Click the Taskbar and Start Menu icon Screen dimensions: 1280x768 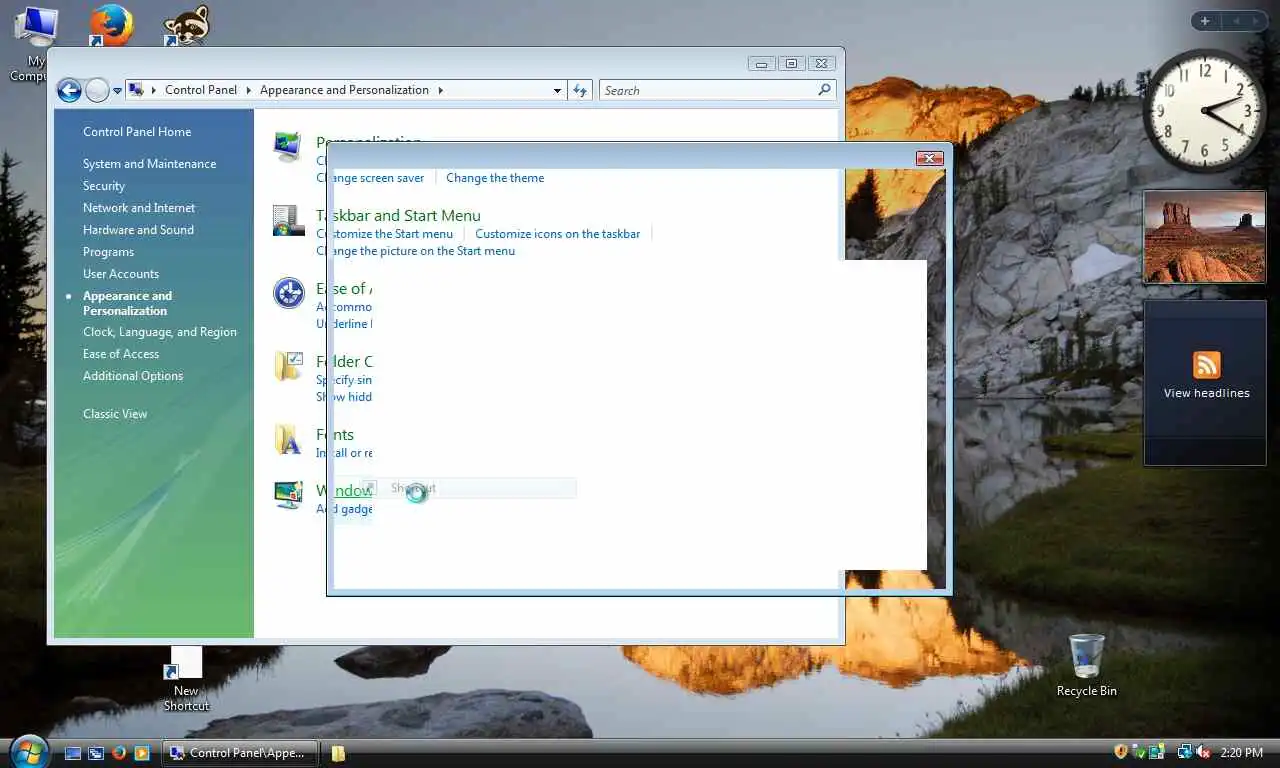point(288,220)
